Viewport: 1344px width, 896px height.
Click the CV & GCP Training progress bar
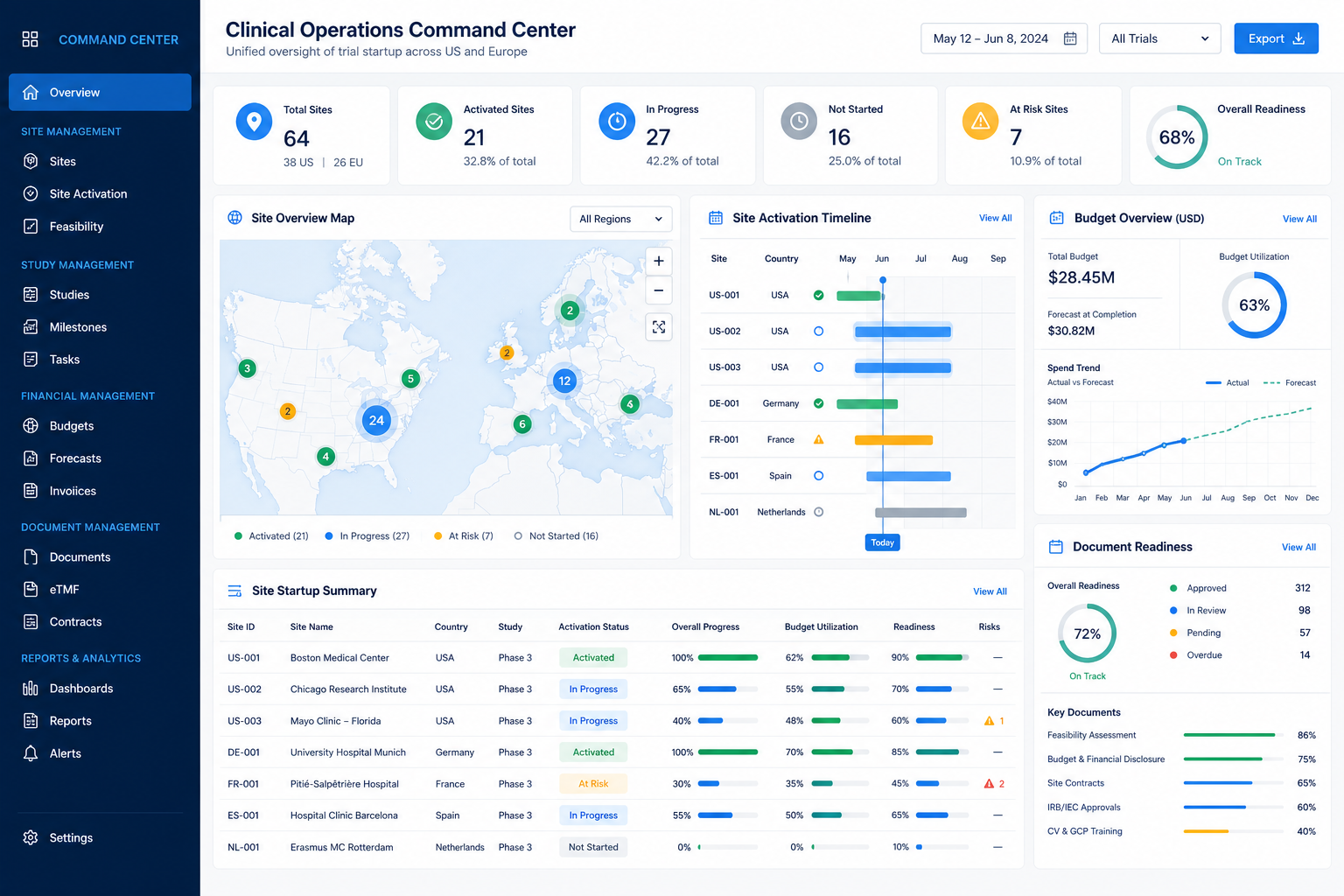pyautogui.click(x=1234, y=831)
